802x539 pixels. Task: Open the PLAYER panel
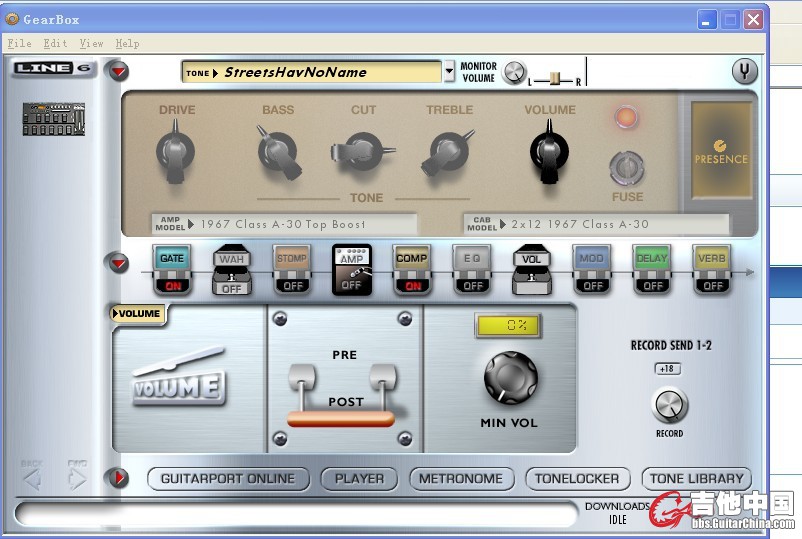tap(359, 479)
